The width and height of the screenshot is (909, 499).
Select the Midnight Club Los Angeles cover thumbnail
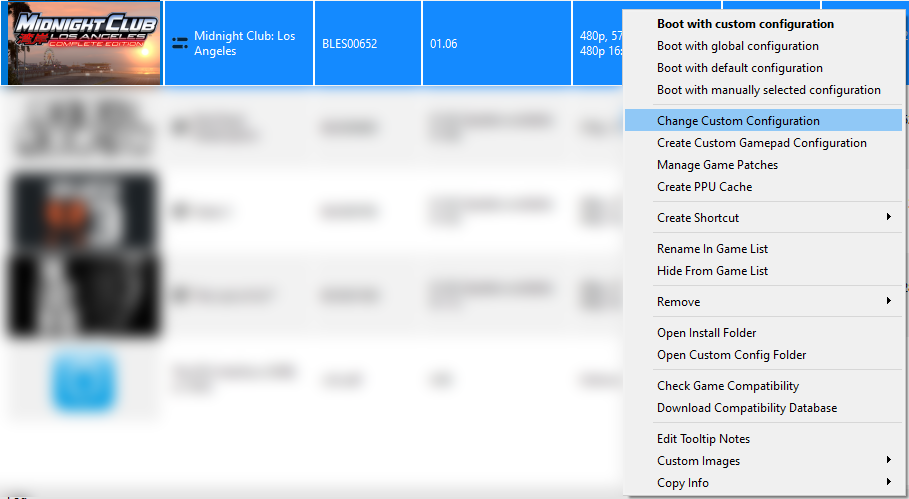(x=83, y=43)
